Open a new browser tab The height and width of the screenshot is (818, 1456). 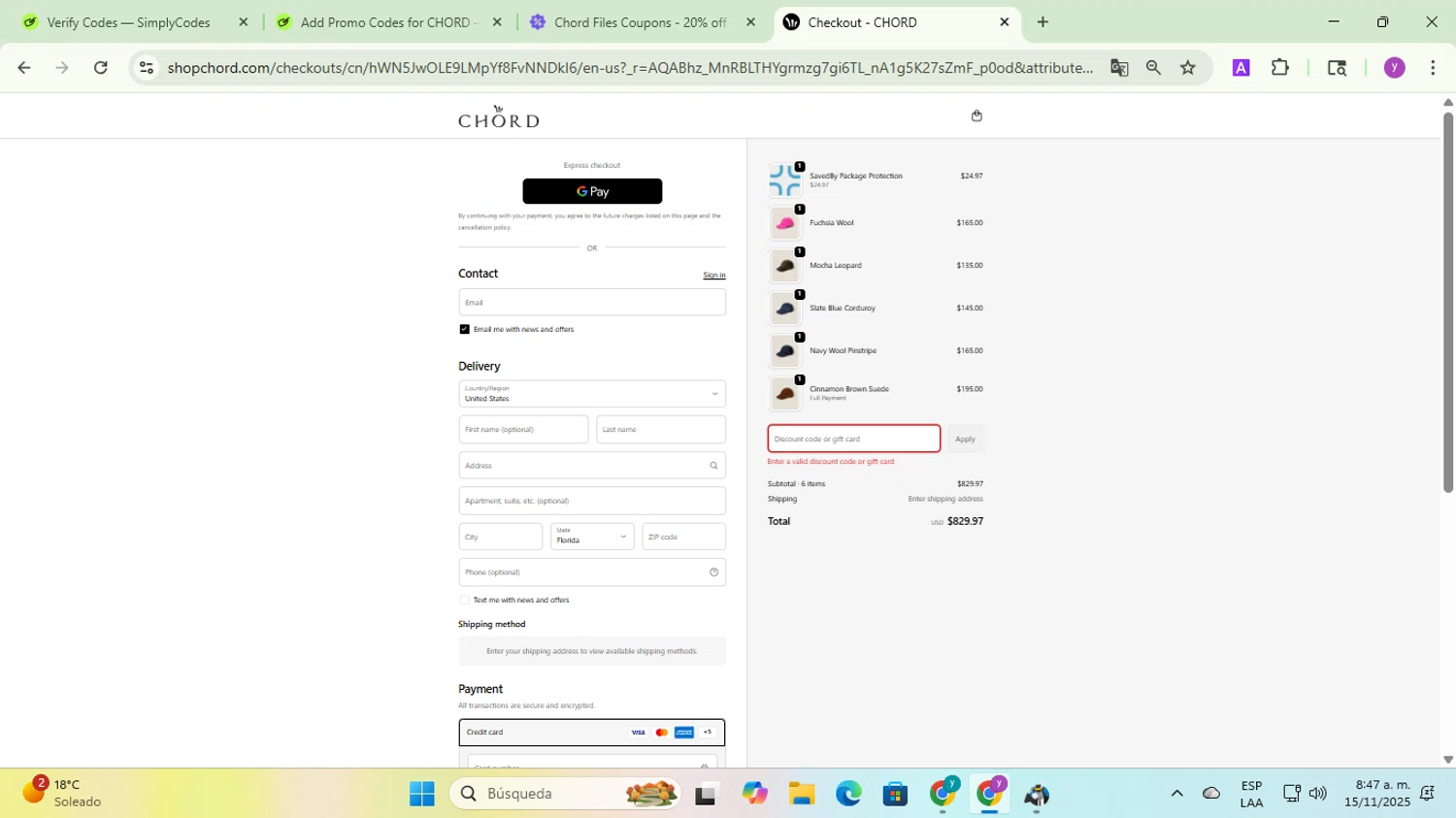coord(1042,22)
